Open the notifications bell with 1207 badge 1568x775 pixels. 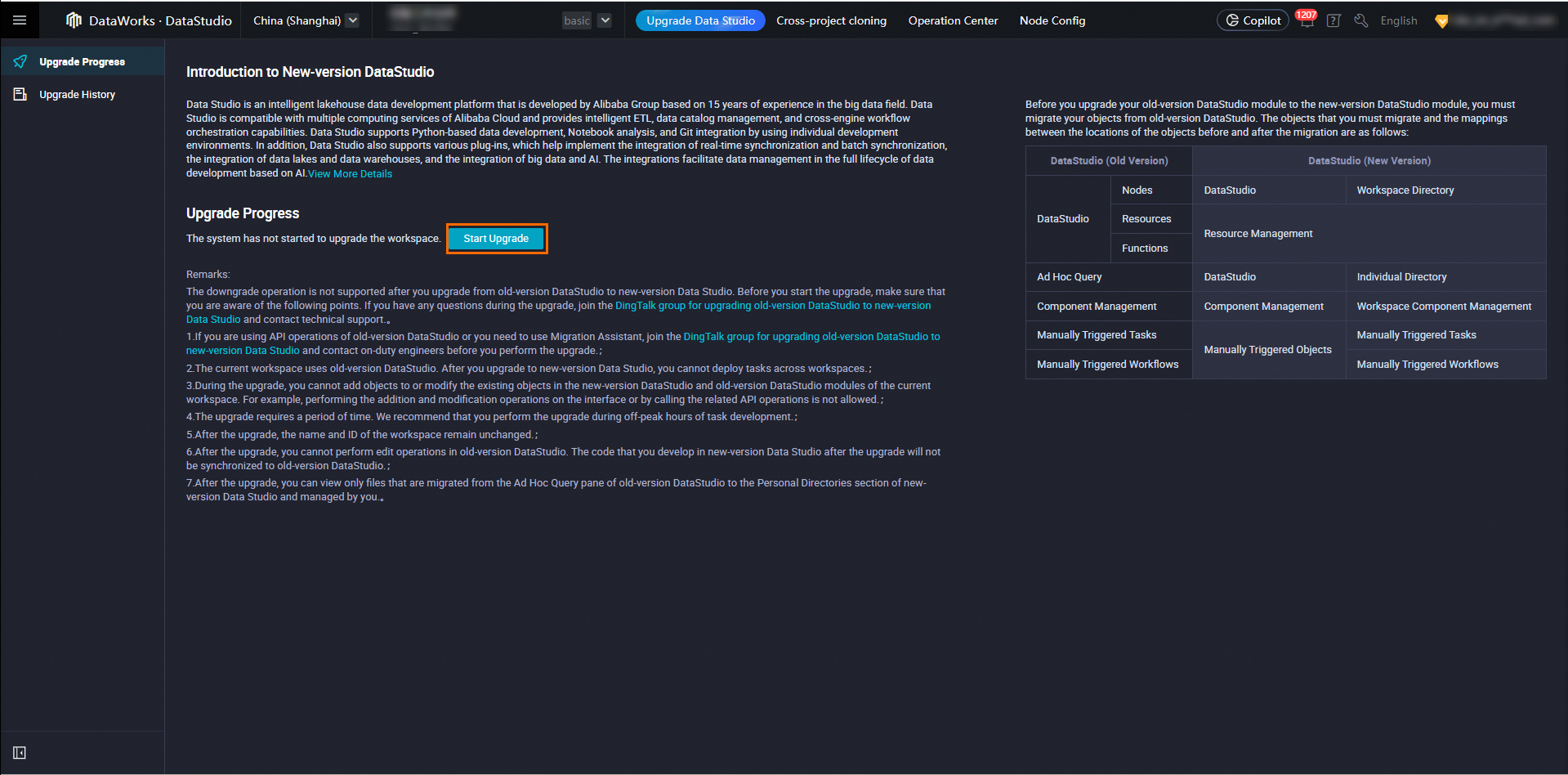point(1307,20)
